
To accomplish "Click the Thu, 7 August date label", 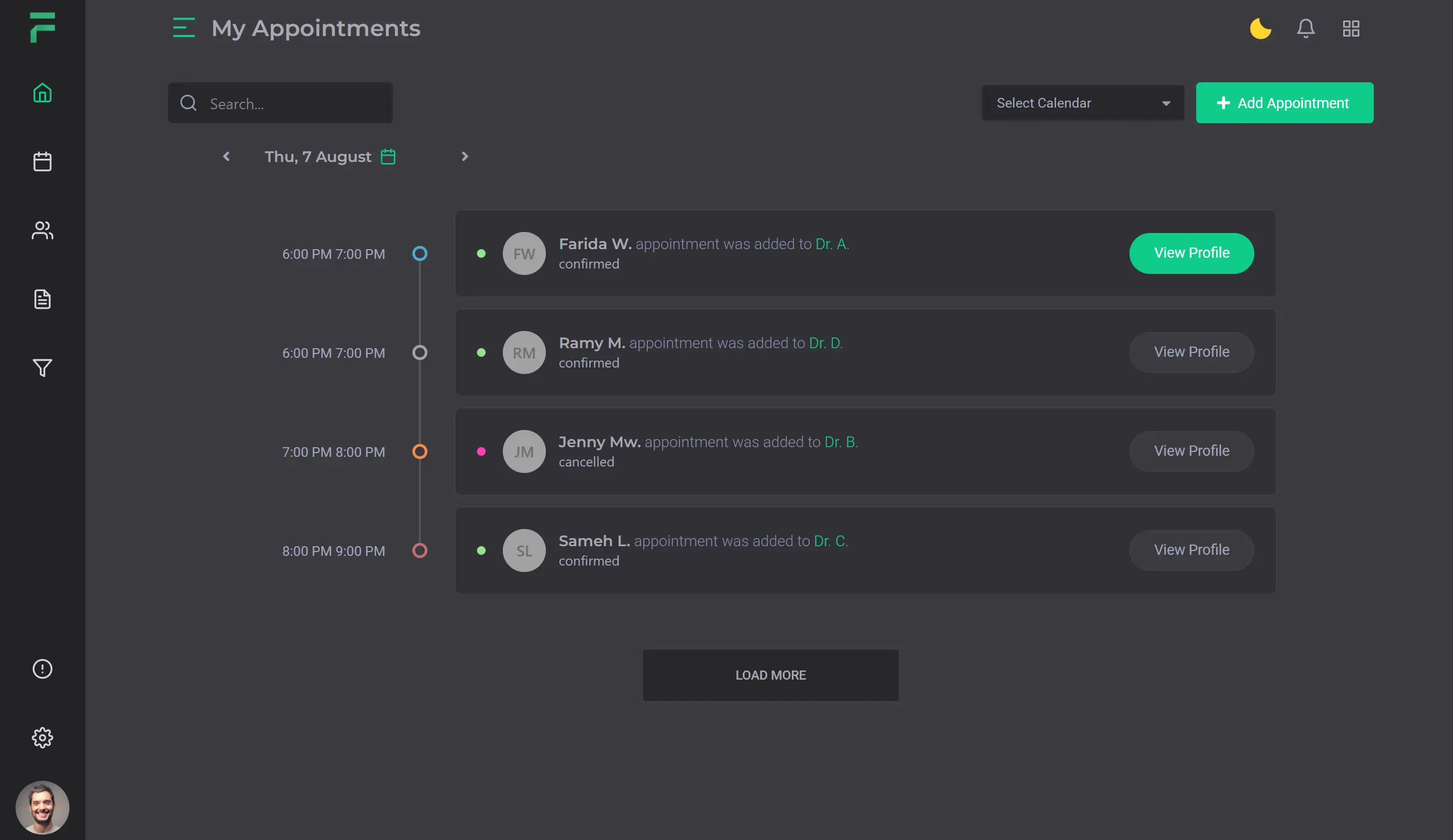I will pos(318,156).
